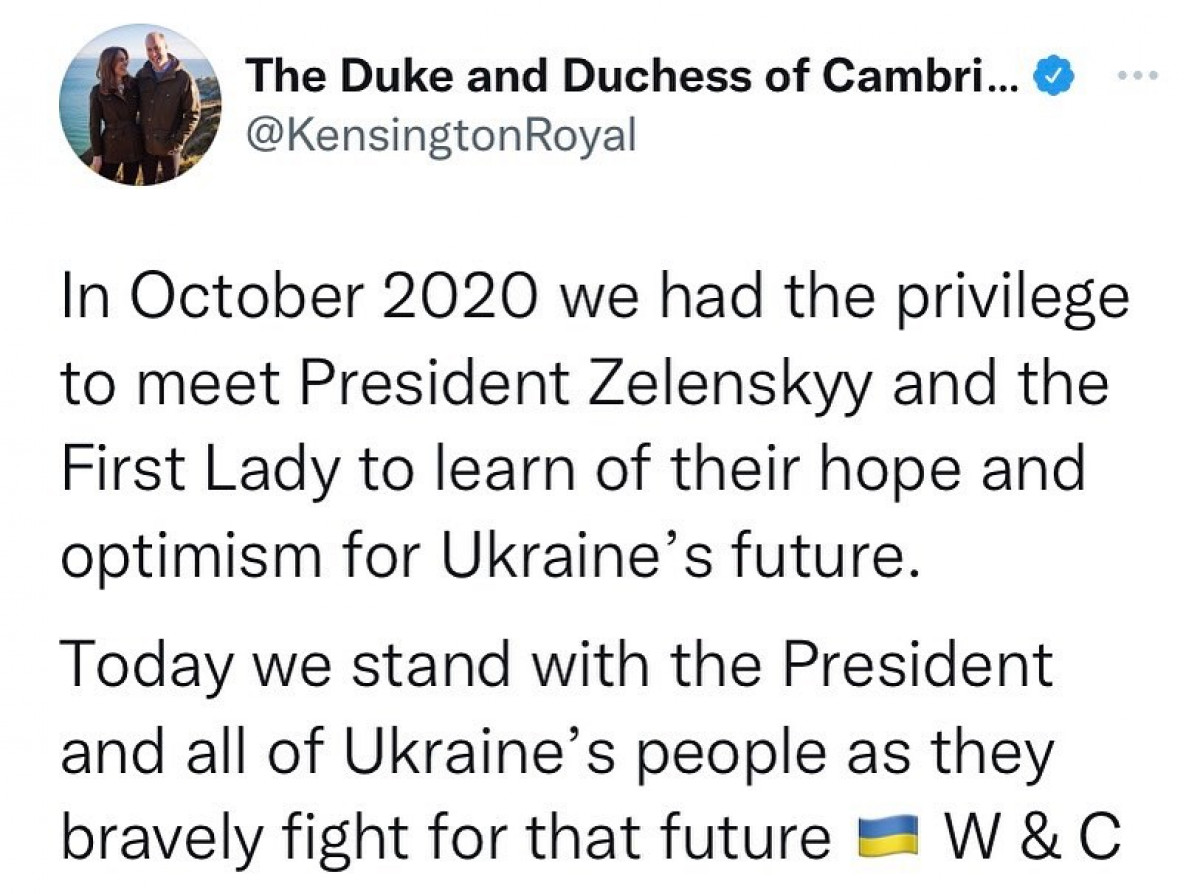Click the @KensingtonRoyal handle
This screenshot has width=1200, height=894.
[x=440, y=135]
